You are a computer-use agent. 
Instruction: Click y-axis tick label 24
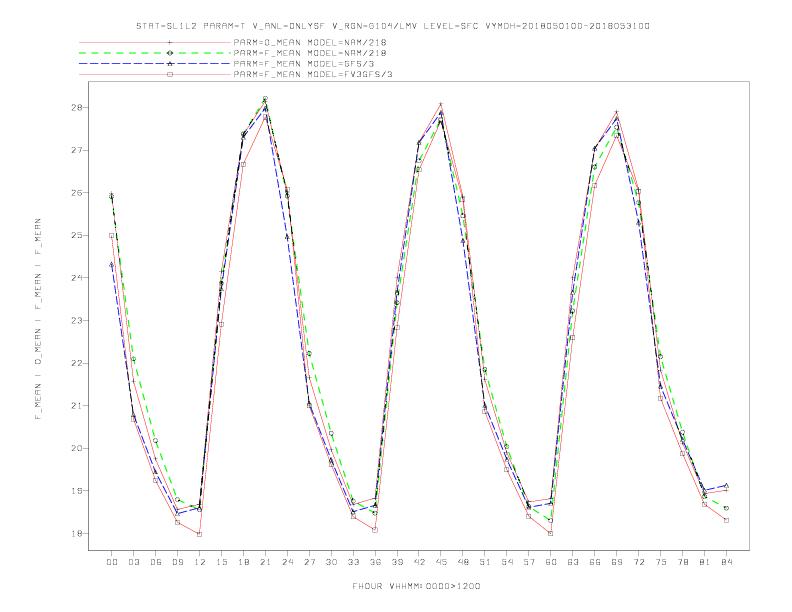click(77, 278)
